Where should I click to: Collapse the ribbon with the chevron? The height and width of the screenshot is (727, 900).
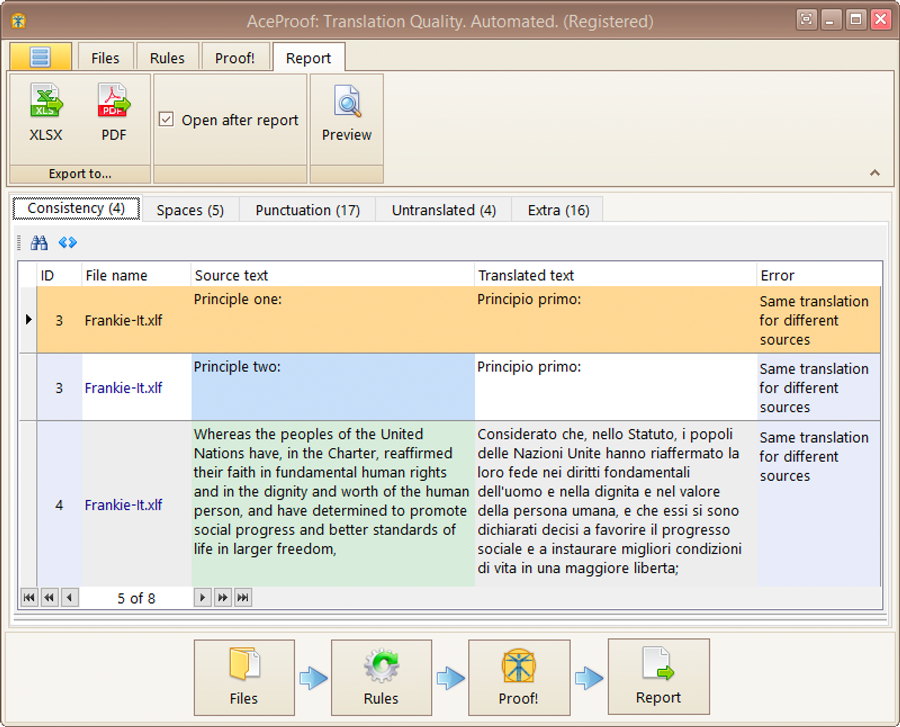coord(875,173)
